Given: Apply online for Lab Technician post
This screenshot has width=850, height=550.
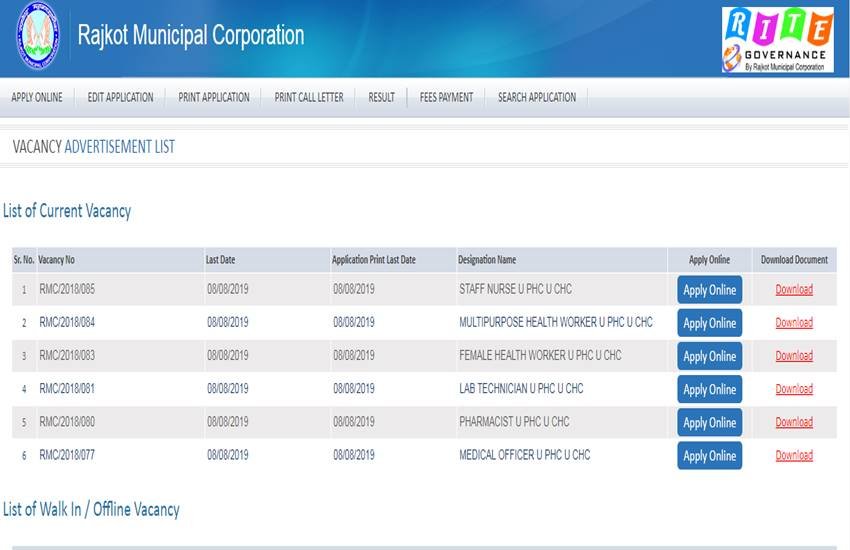Looking at the screenshot, I should click(x=709, y=389).
